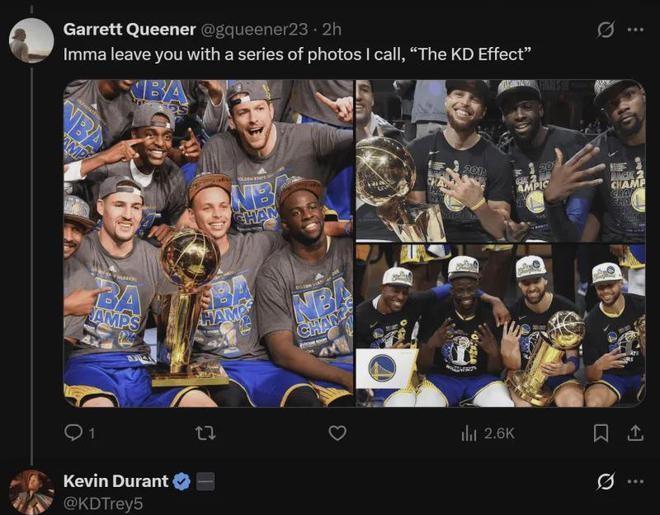
Task: Open more options for Kevin Durant's reply
Action: (635, 482)
